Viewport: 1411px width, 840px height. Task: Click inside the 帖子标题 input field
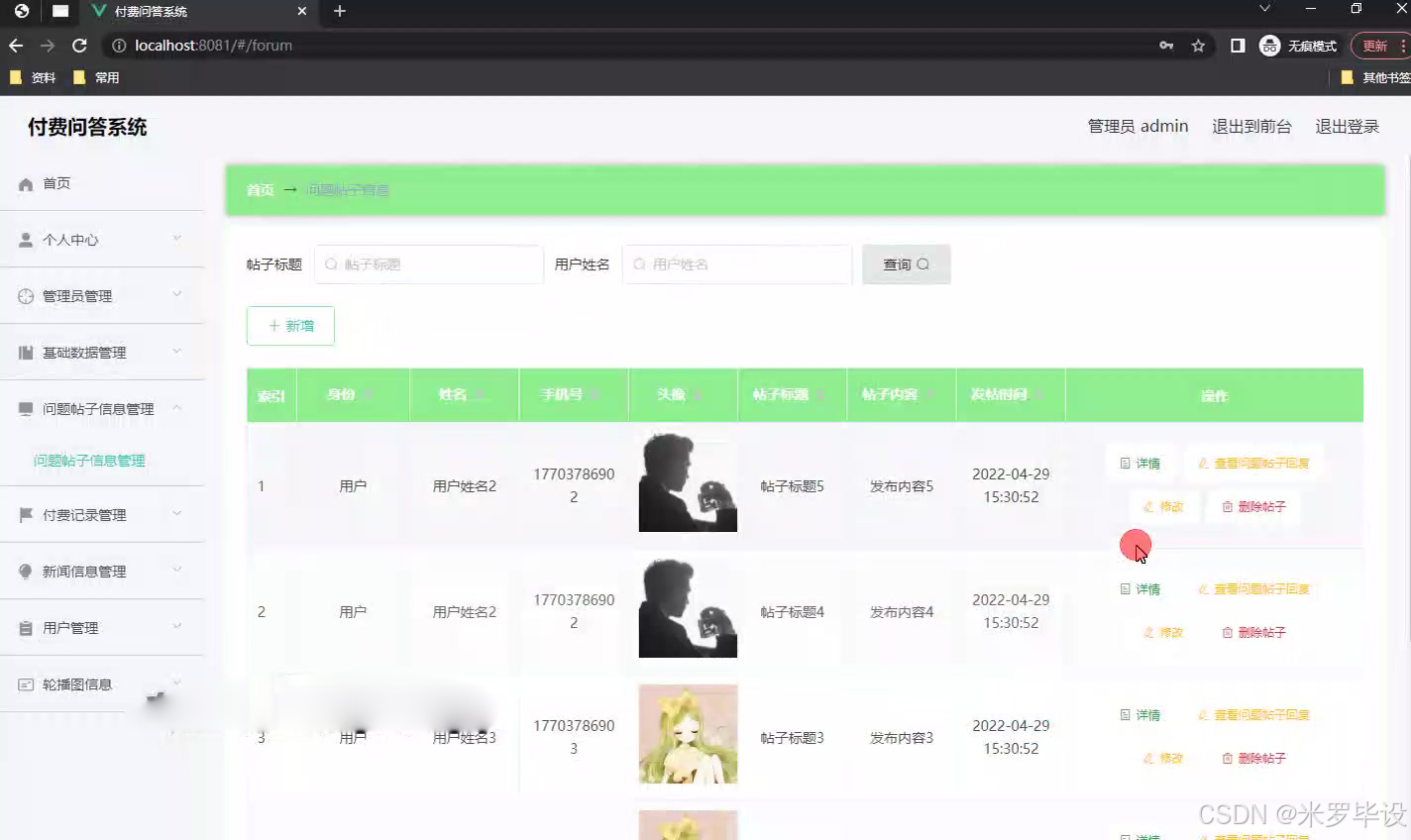tap(428, 264)
